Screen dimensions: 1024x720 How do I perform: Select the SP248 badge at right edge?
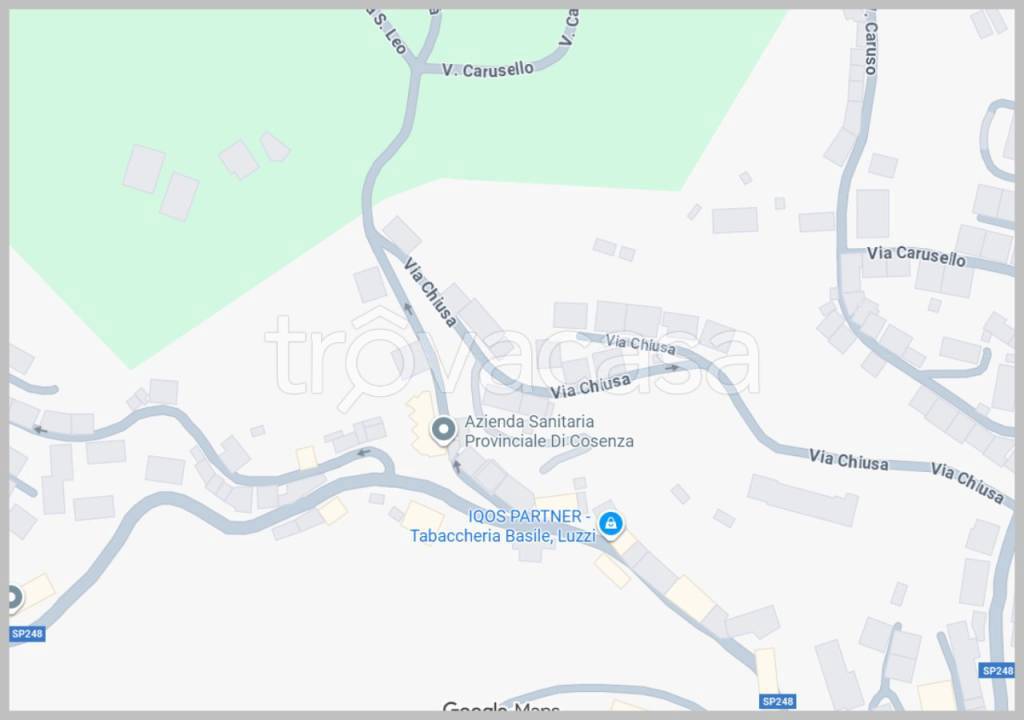pos(997,670)
